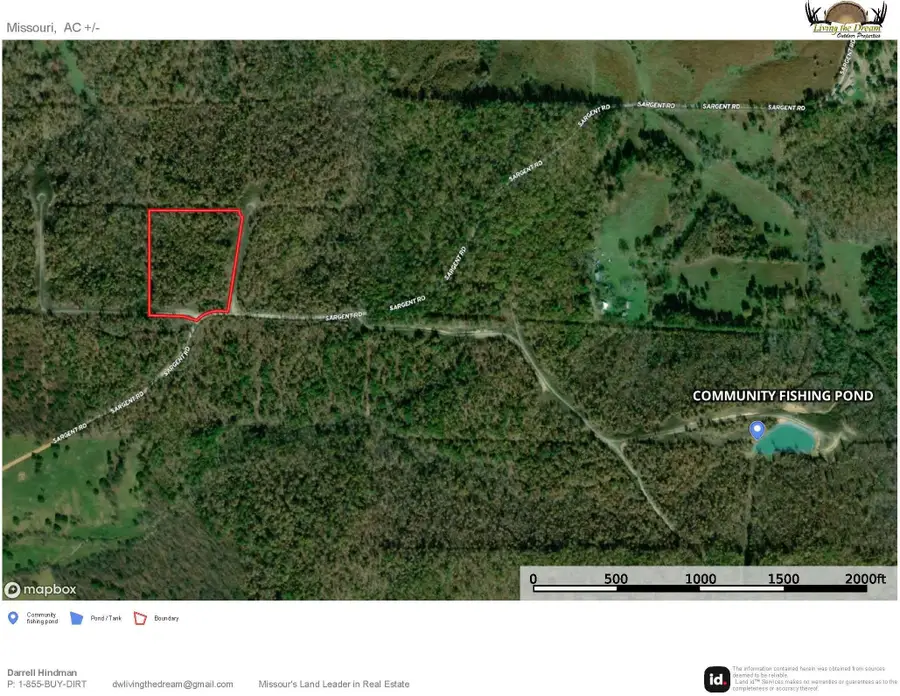Open the Land id logo in the disclaimer
The image size is (900, 696).
point(717,678)
